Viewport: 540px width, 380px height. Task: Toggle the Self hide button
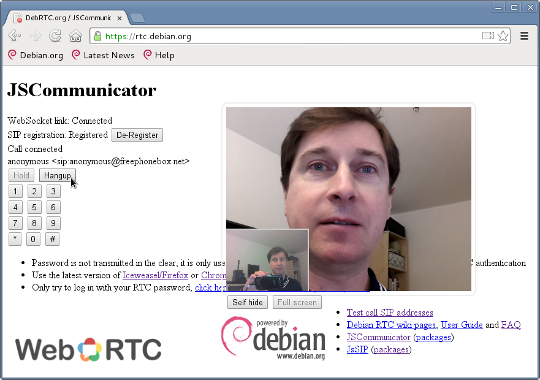247,302
